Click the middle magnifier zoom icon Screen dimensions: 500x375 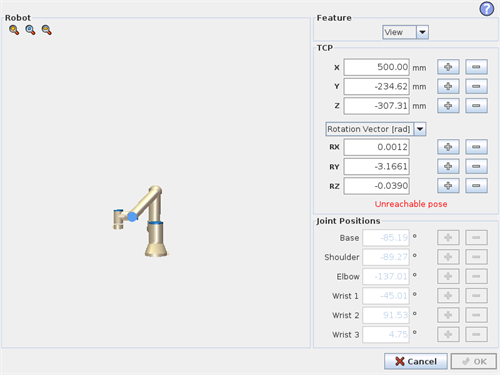[x=30, y=30]
